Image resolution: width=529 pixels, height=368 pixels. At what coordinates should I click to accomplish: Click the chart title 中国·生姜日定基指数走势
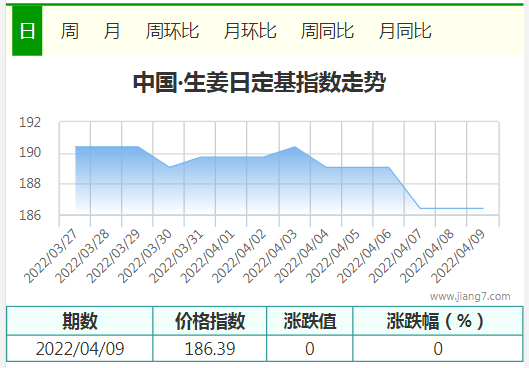click(x=259, y=82)
